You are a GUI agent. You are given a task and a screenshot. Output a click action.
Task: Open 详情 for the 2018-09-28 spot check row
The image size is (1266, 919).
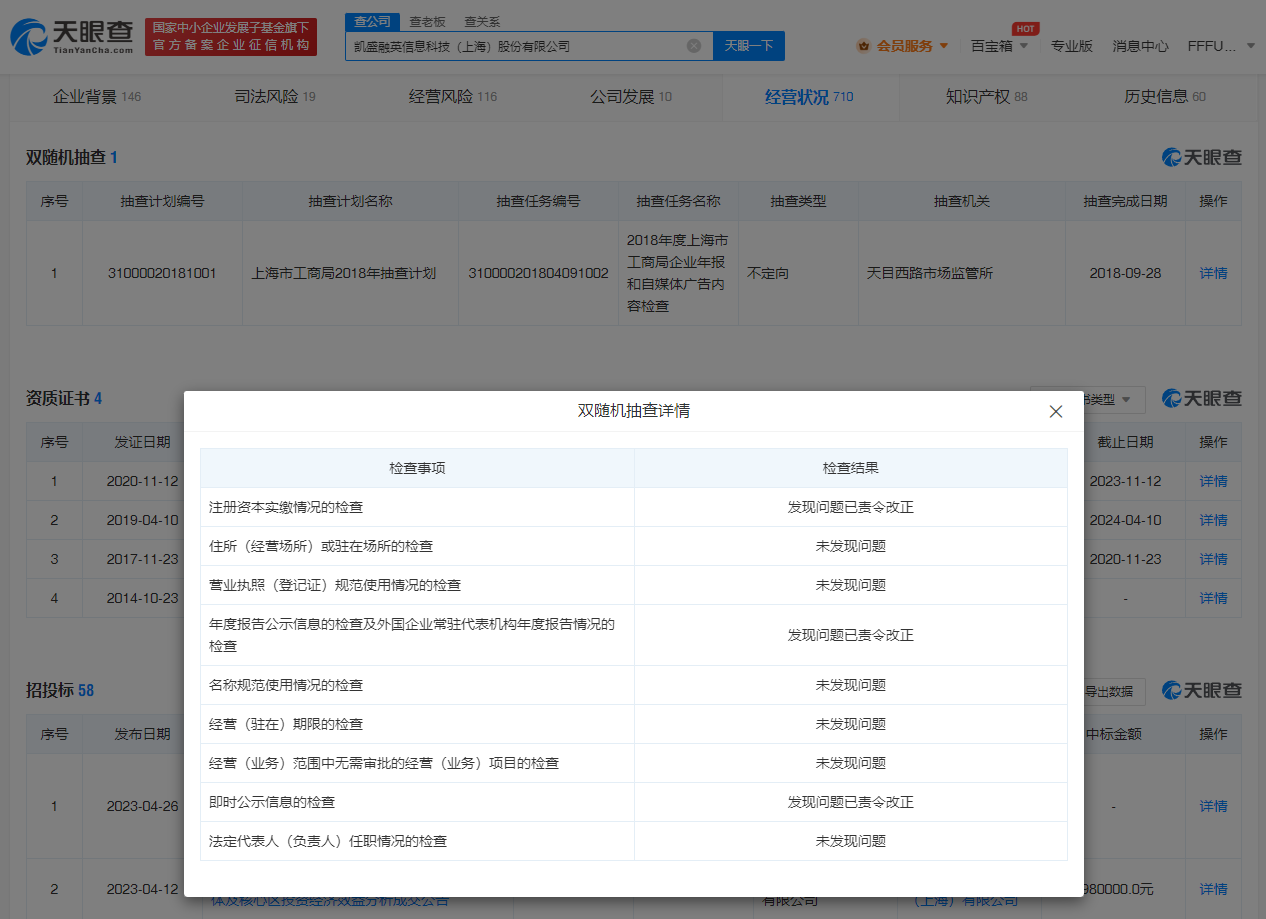[1213, 273]
